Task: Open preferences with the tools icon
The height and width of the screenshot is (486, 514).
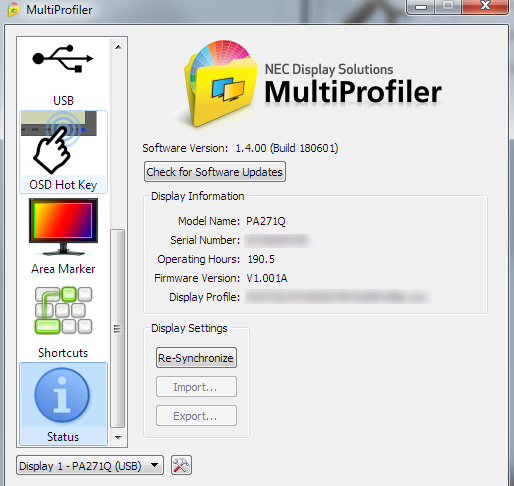Action: [x=181, y=465]
